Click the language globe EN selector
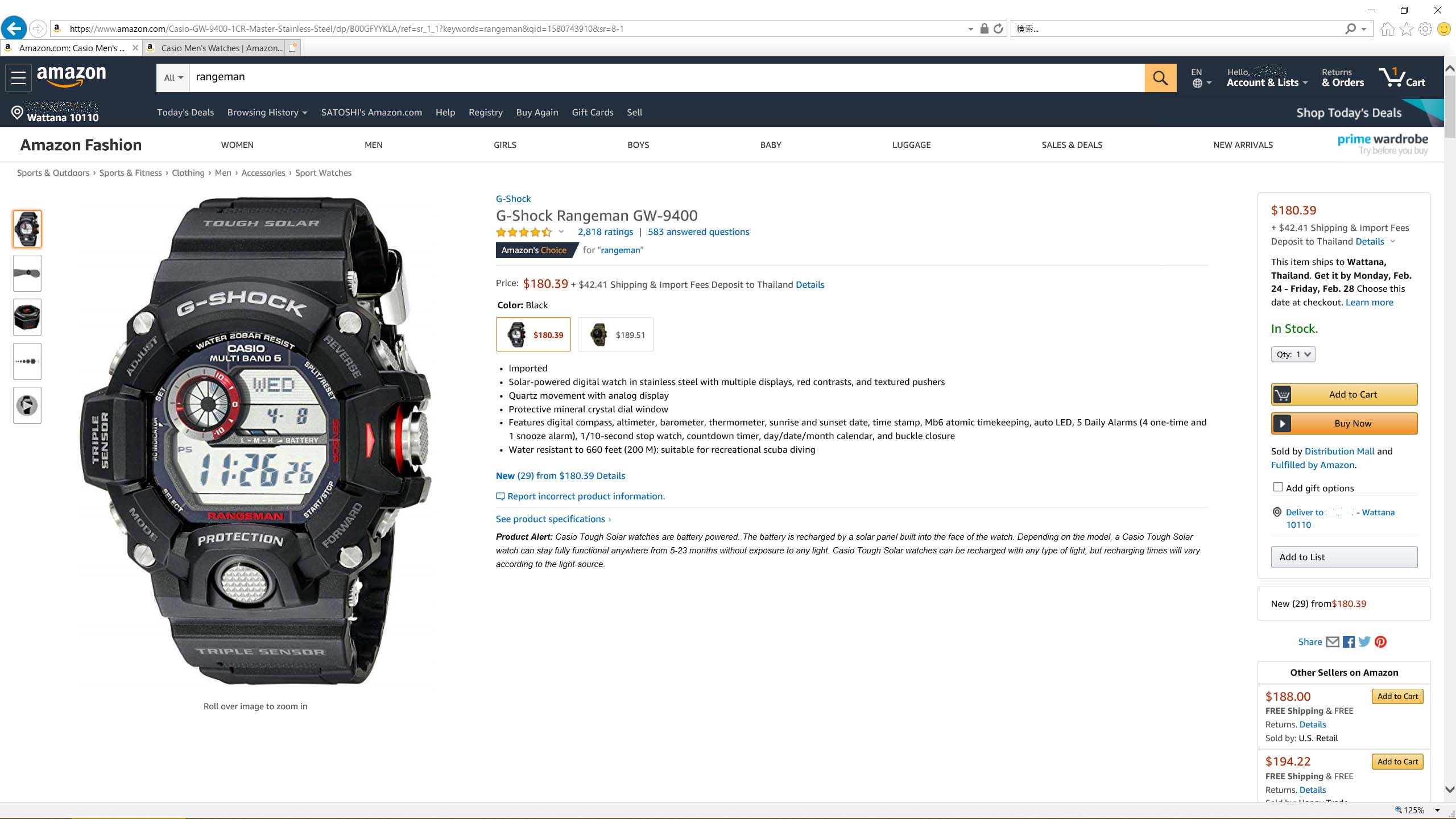 click(x=1201, y=78)
